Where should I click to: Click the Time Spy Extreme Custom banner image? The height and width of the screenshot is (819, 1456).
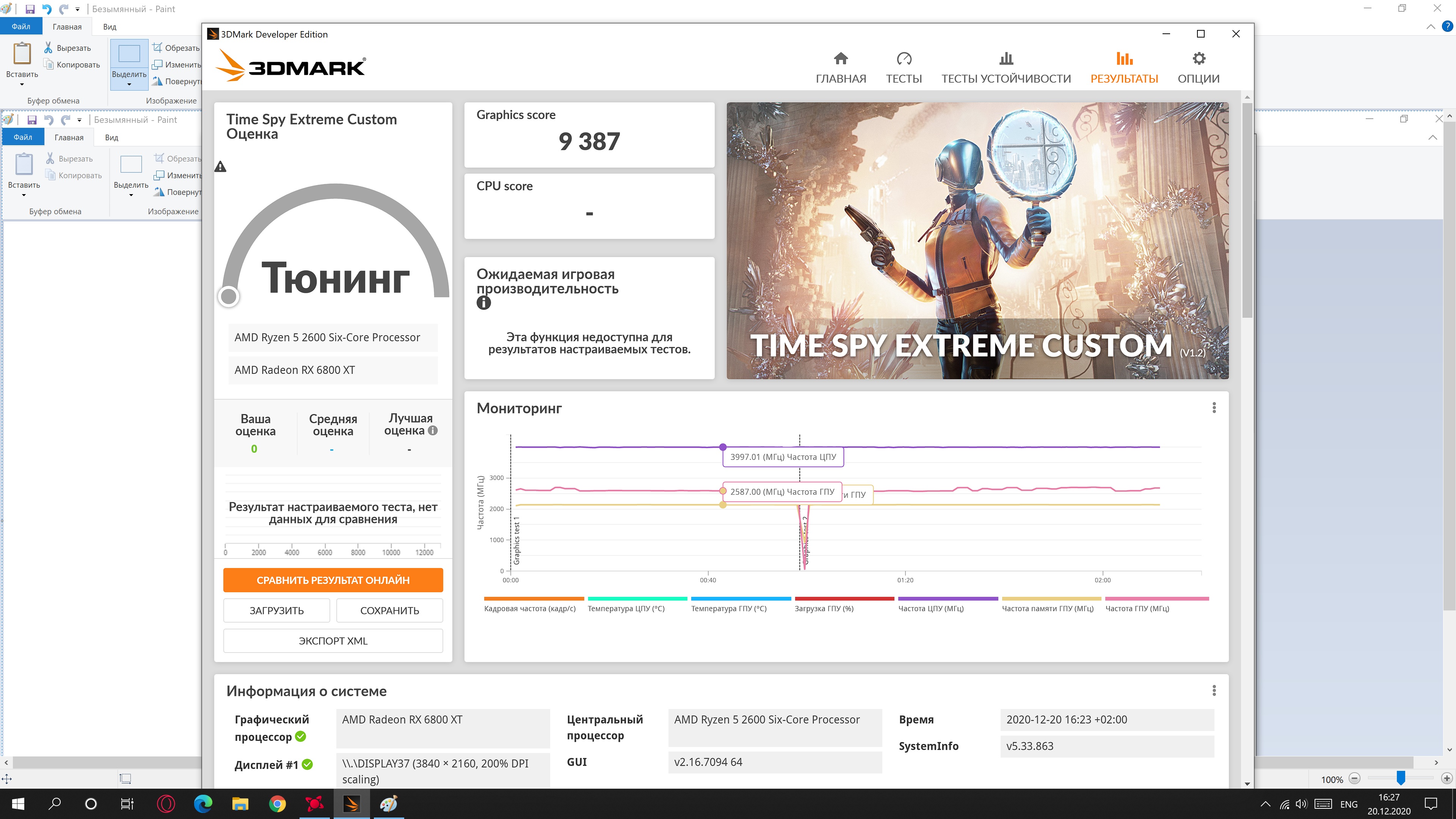click(977, 240)
